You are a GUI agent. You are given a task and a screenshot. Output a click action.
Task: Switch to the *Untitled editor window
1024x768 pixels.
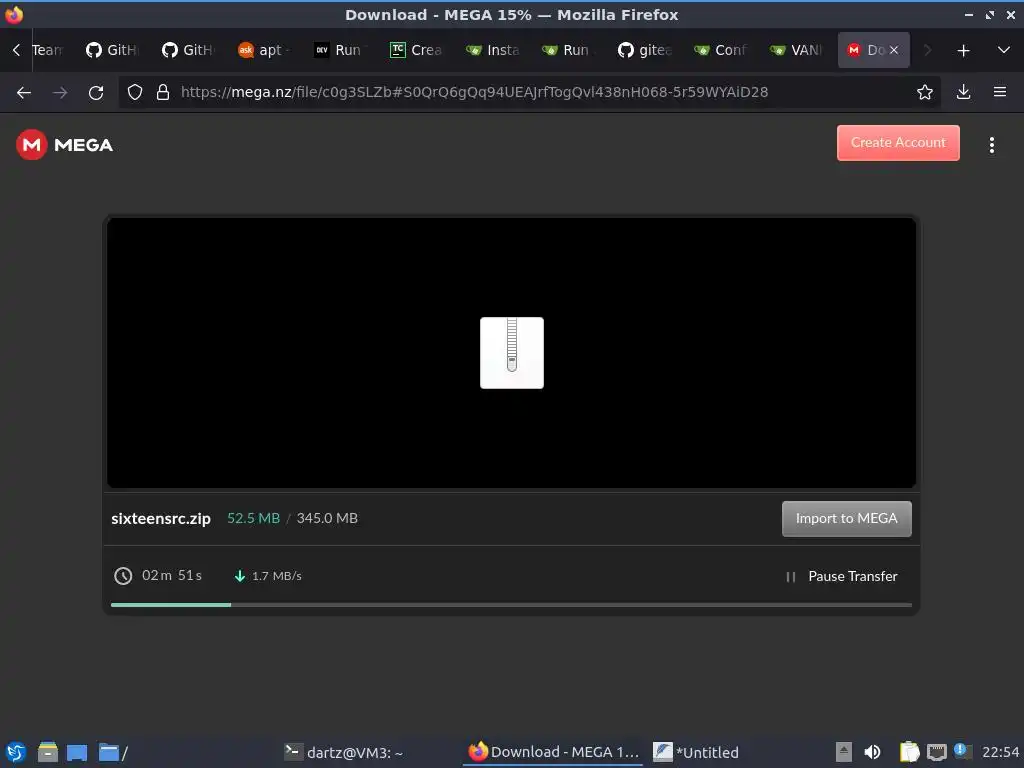click(696, 752)
